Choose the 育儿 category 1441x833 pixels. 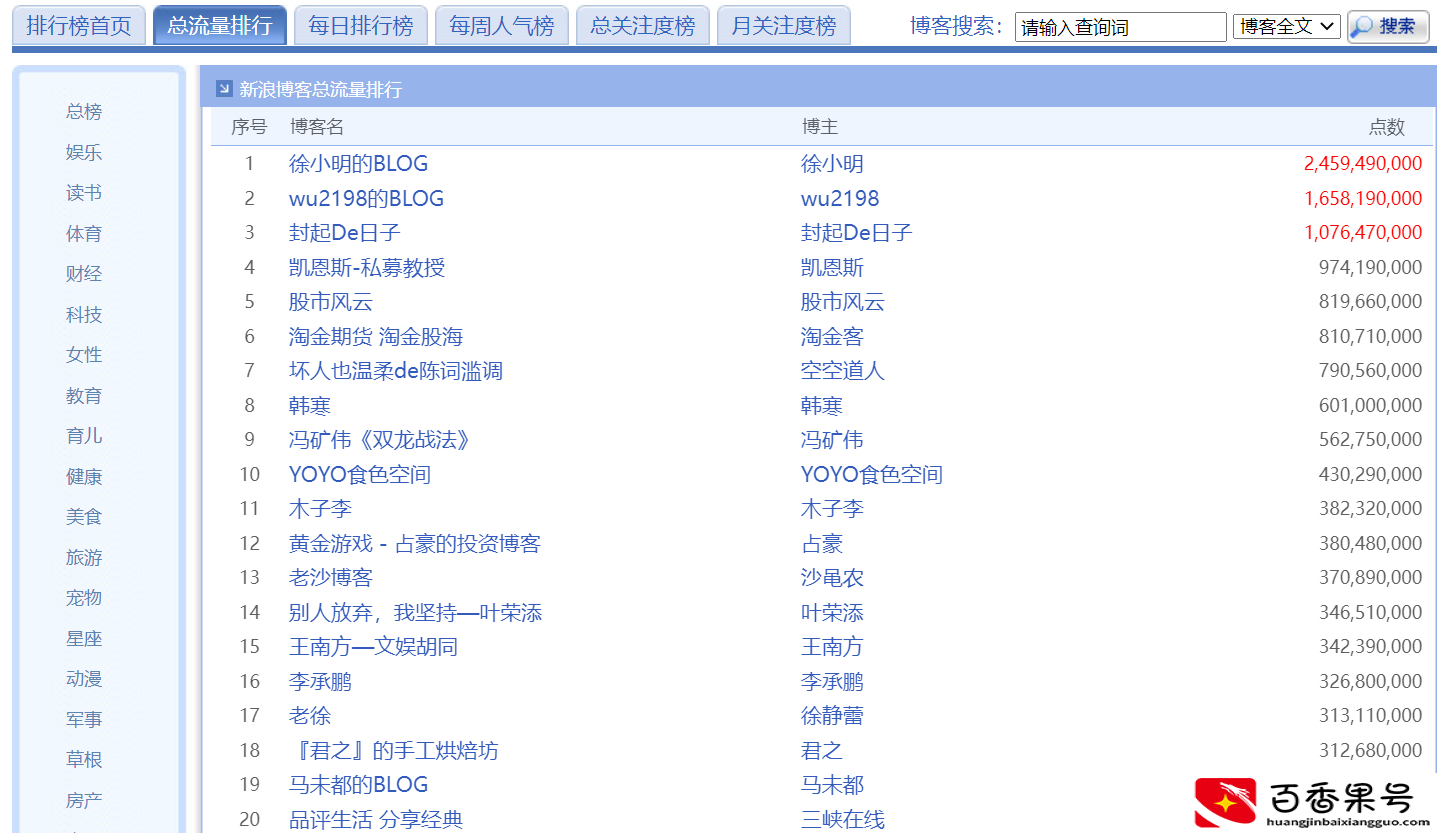pyautogui.click(x=84, y=436)
